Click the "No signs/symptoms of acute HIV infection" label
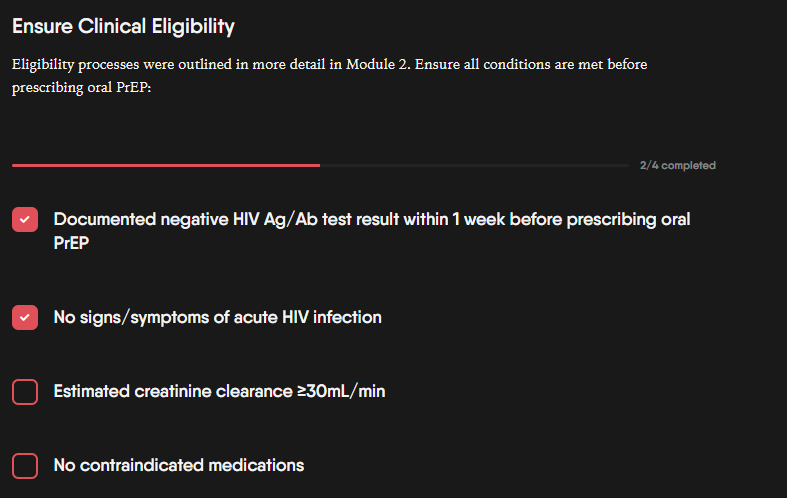 click(217, 318)
